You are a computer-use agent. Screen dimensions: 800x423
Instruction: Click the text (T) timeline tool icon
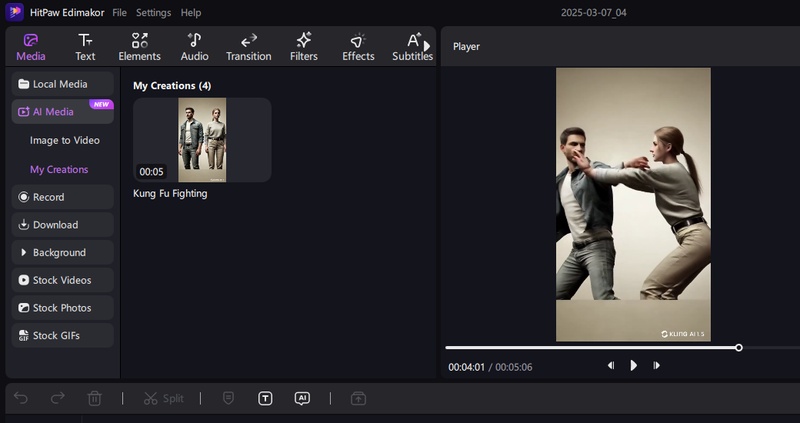pos(265,398)
